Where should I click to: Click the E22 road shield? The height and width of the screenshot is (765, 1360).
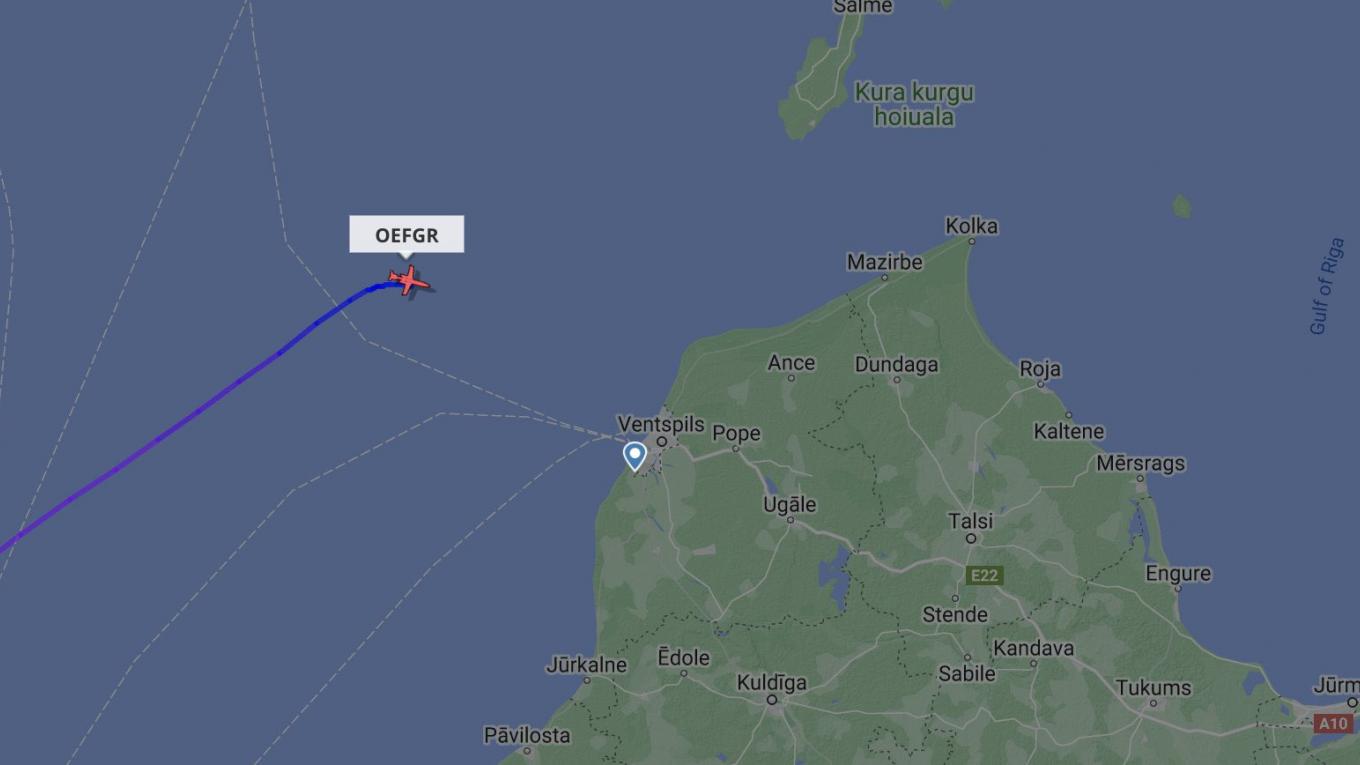984,575
